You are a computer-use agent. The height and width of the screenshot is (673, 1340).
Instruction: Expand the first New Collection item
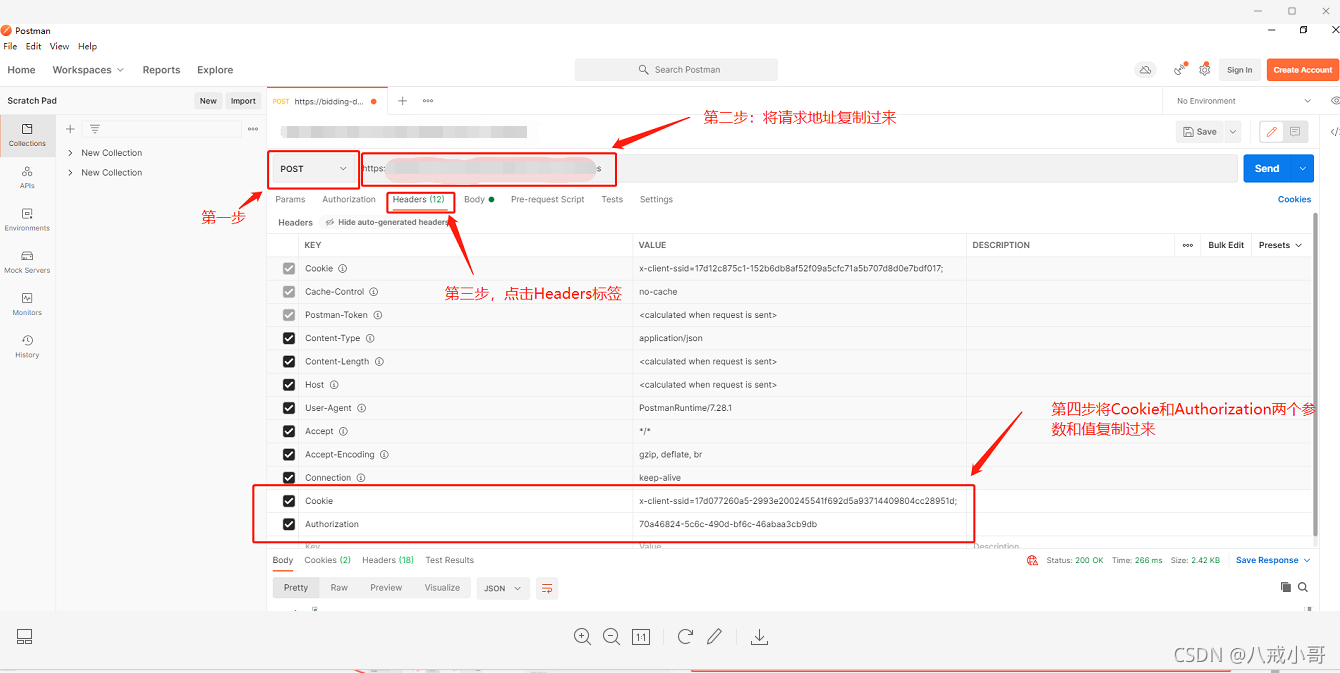click(x=70, y=153)
